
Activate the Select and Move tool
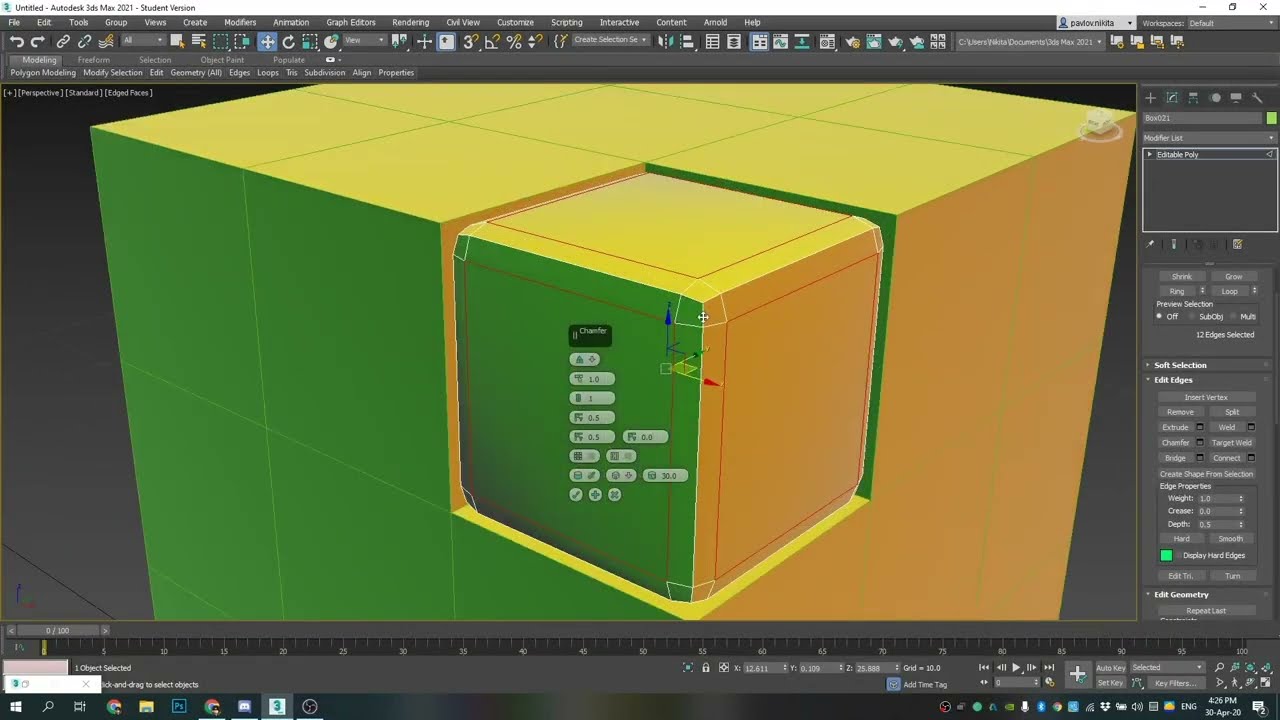267,41
